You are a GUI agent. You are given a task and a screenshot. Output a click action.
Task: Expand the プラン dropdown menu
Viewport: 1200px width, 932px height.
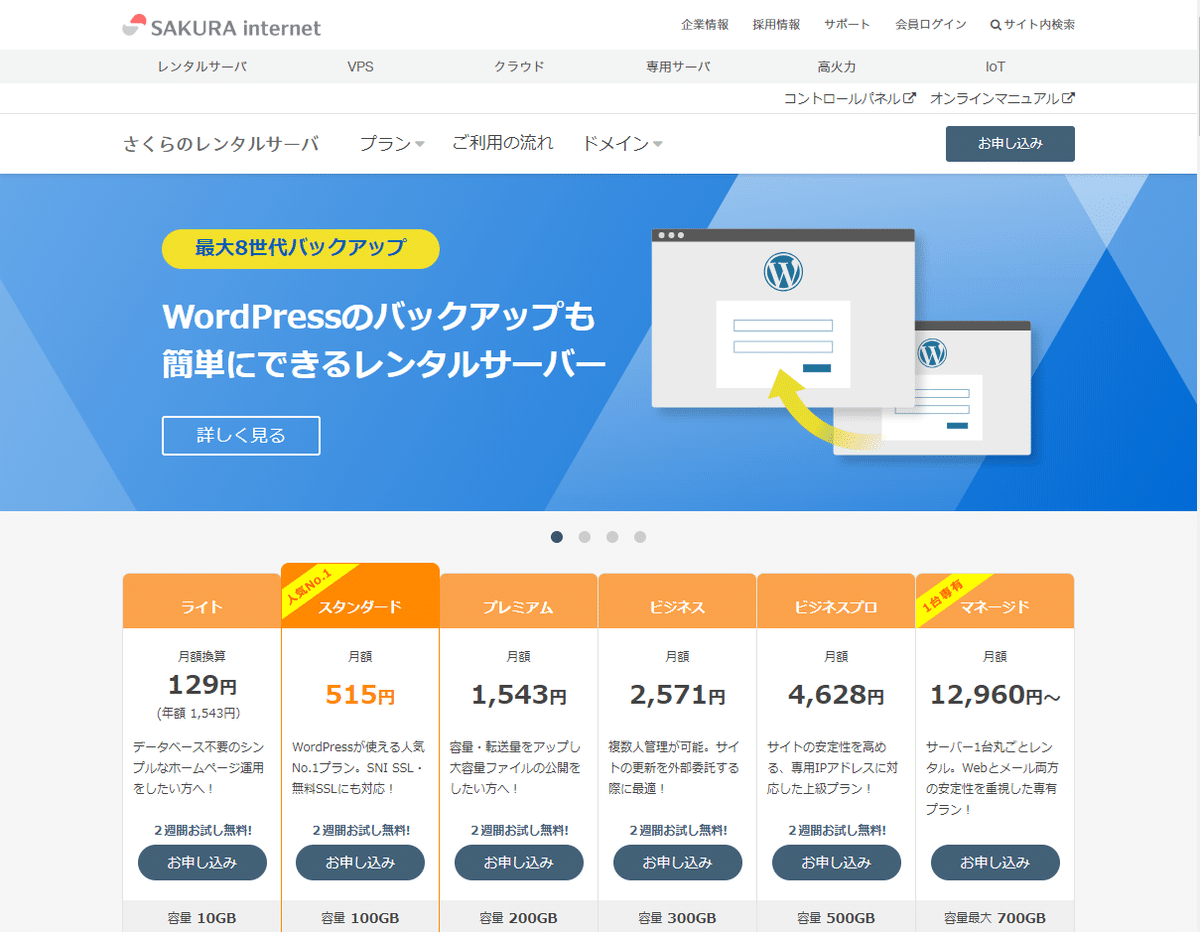392,144
